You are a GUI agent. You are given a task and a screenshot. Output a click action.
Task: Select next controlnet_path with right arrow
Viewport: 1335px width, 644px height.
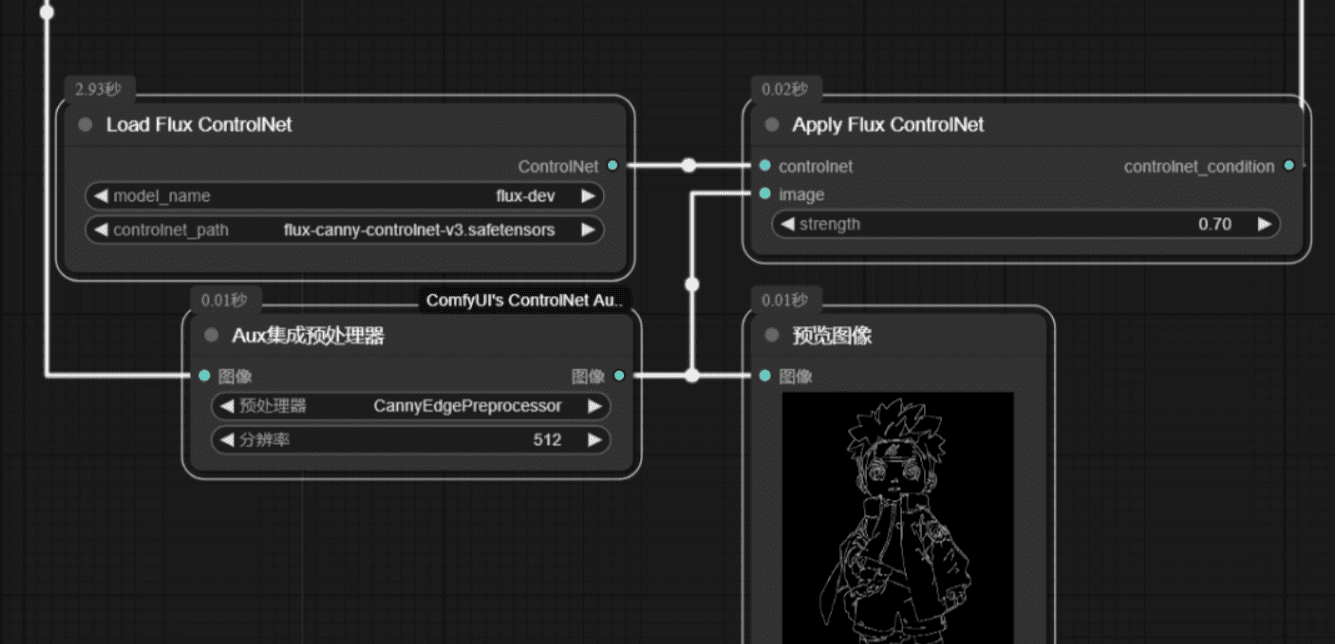click(589, 230)
